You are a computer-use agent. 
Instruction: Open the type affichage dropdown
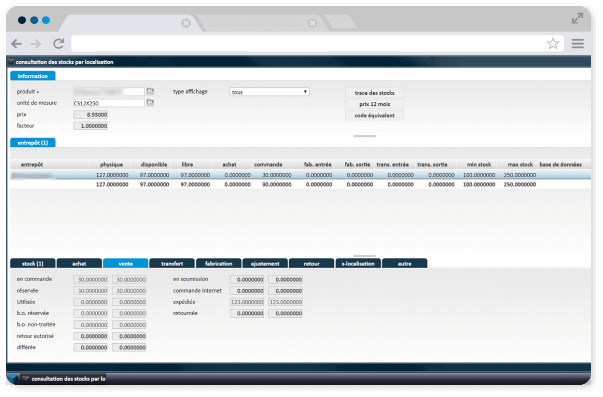click(270, 92)
